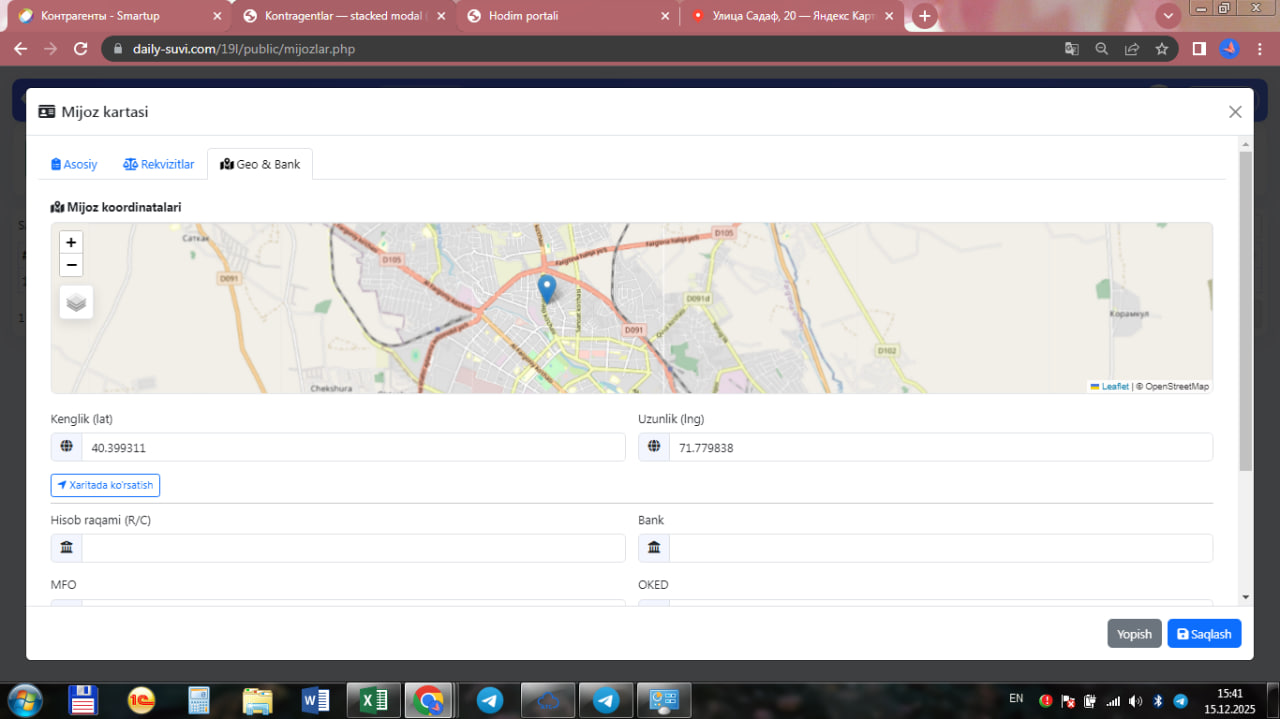The height and width of the screenshot is (719, 1280).
Task: Expand Chrome's tab search dropdown
Action: (x=1168, y=16)
